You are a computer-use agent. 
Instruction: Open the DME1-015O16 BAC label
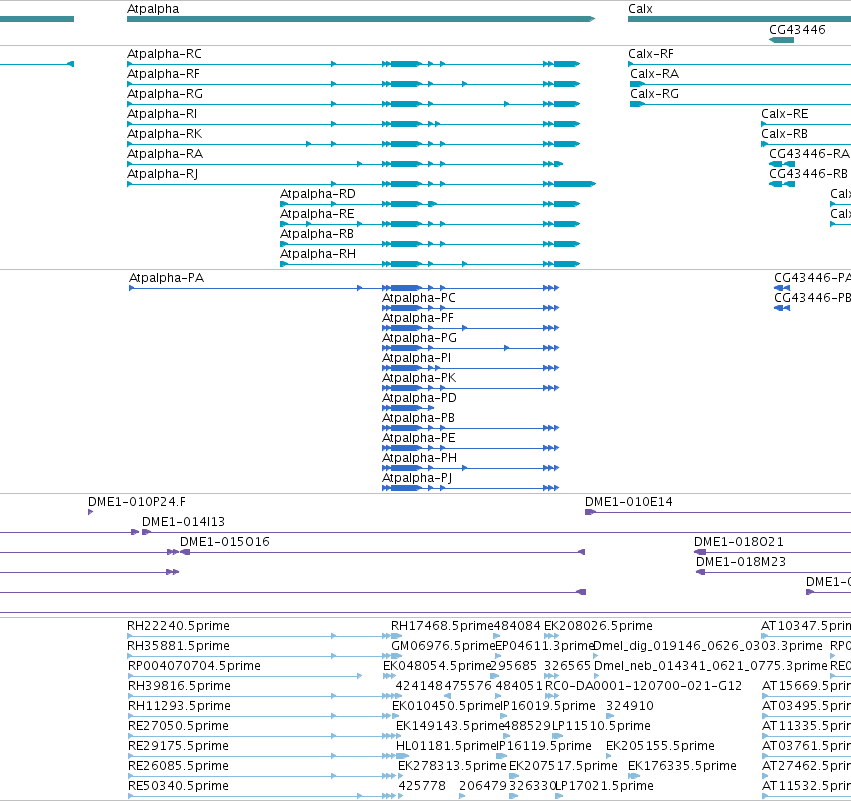click(225, 542)
